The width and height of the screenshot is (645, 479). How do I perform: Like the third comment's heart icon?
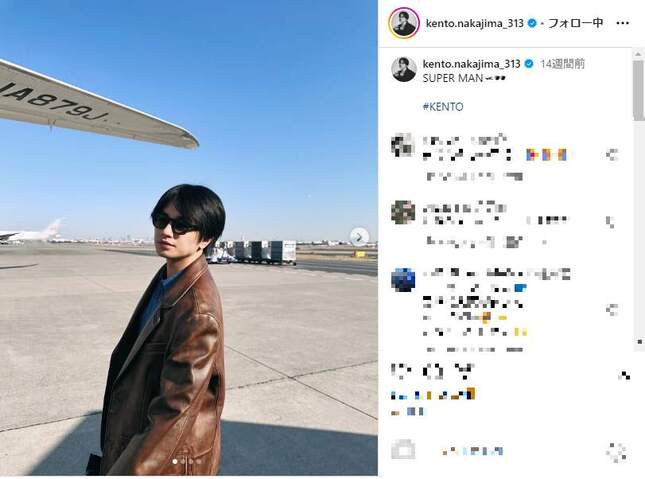[612, 309]
